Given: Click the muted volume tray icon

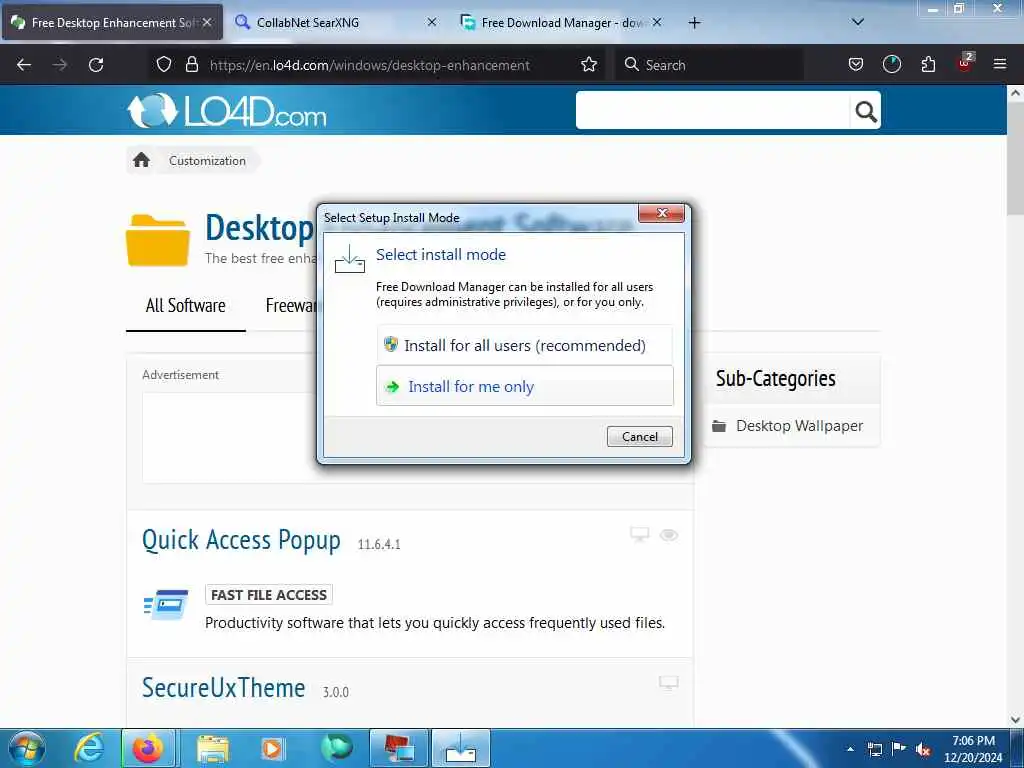Looking at the screenshot, I should (923, 749).
